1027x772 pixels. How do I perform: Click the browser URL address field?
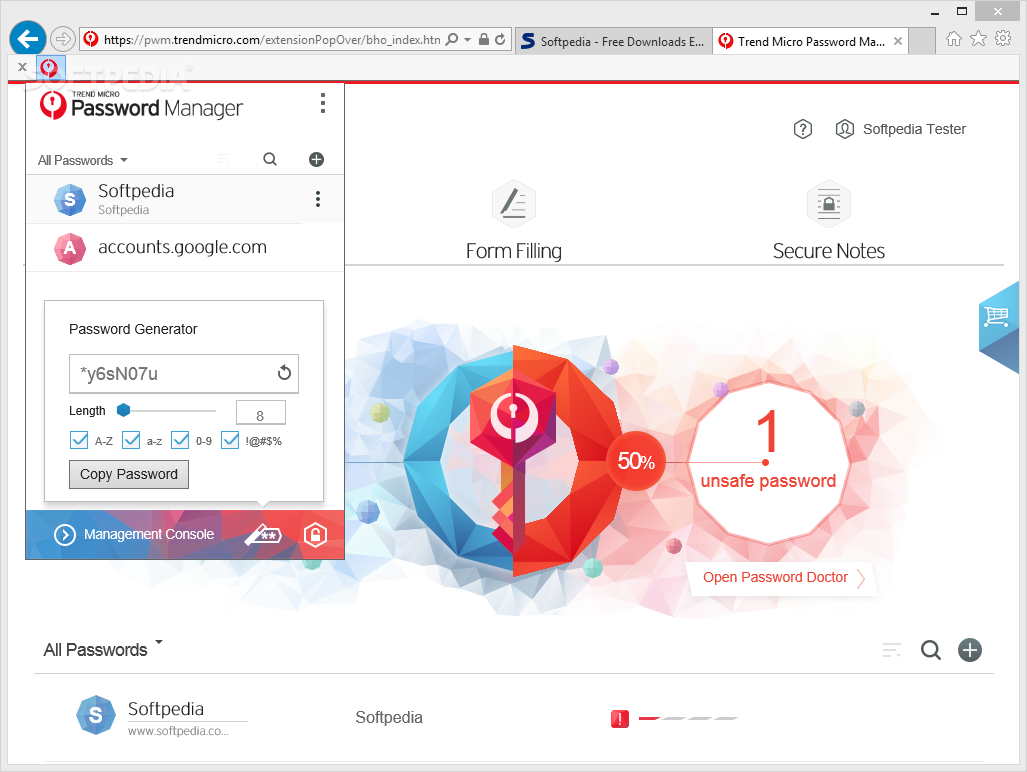272,40
